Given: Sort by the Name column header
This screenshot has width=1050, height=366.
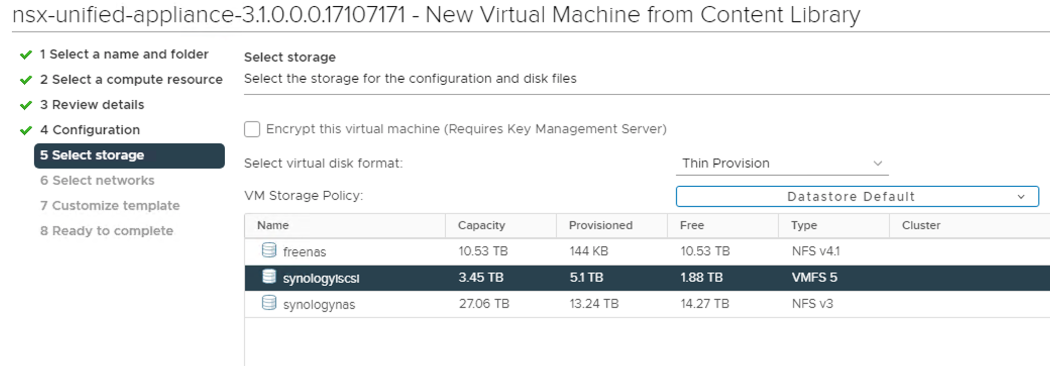Looking at the screenshot, I should pos(345,225).
